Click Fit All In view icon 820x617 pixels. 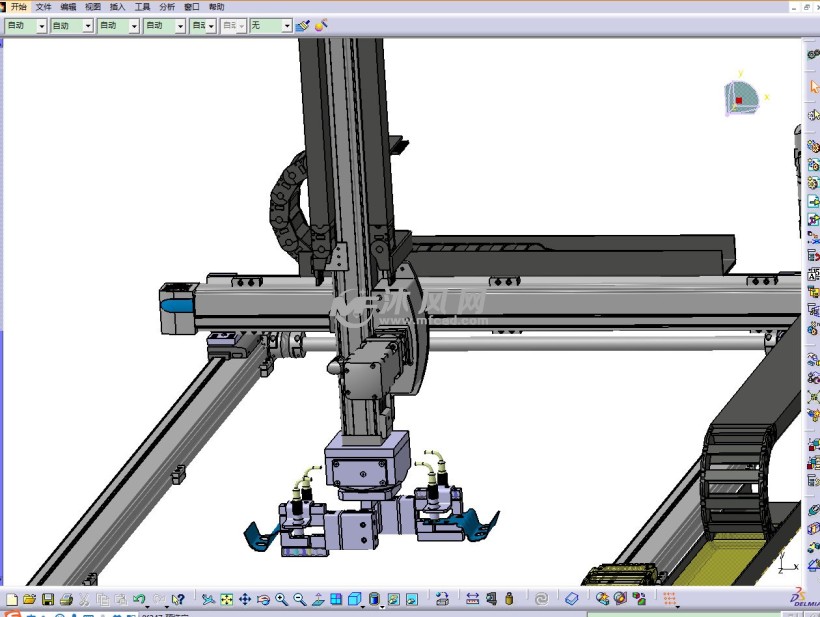click(226, 599)
